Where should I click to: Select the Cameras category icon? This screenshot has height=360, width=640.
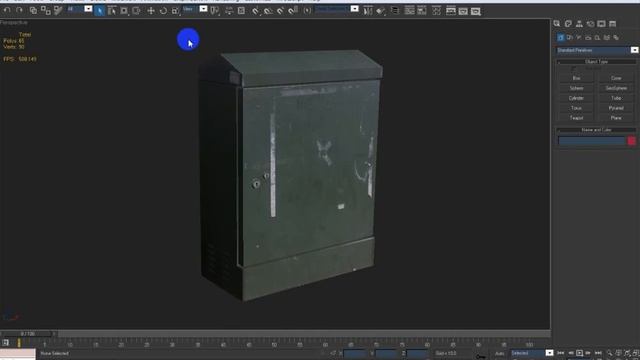588,38
